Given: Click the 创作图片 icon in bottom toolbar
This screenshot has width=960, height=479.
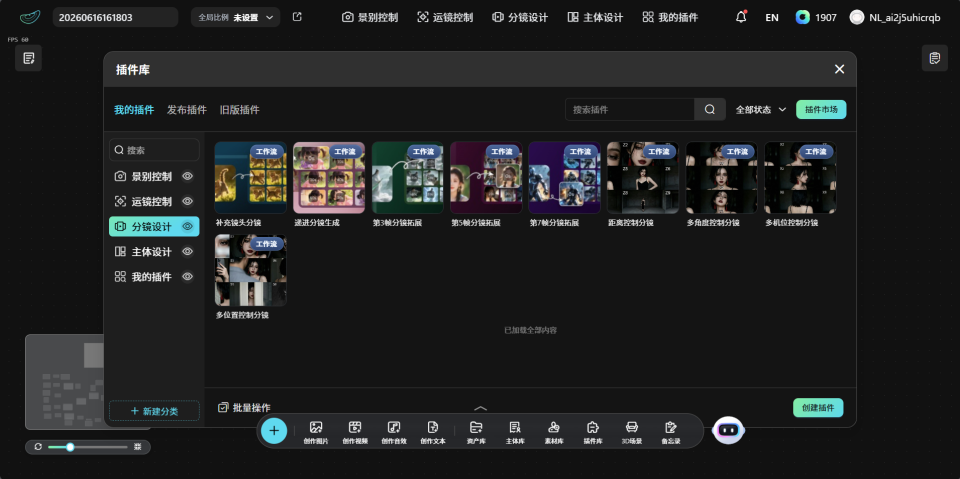Looking at the screenshot, I should click(x=316, y=428).
